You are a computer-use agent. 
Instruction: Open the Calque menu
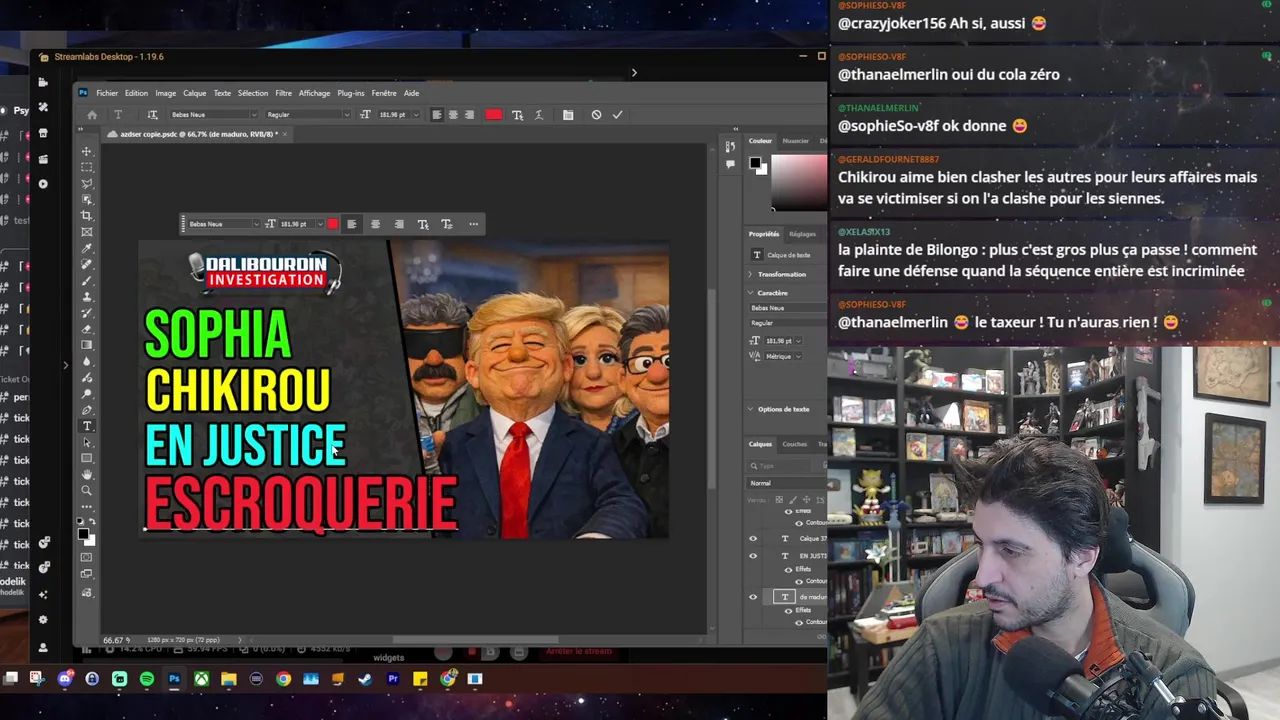(x=195, y=93)
